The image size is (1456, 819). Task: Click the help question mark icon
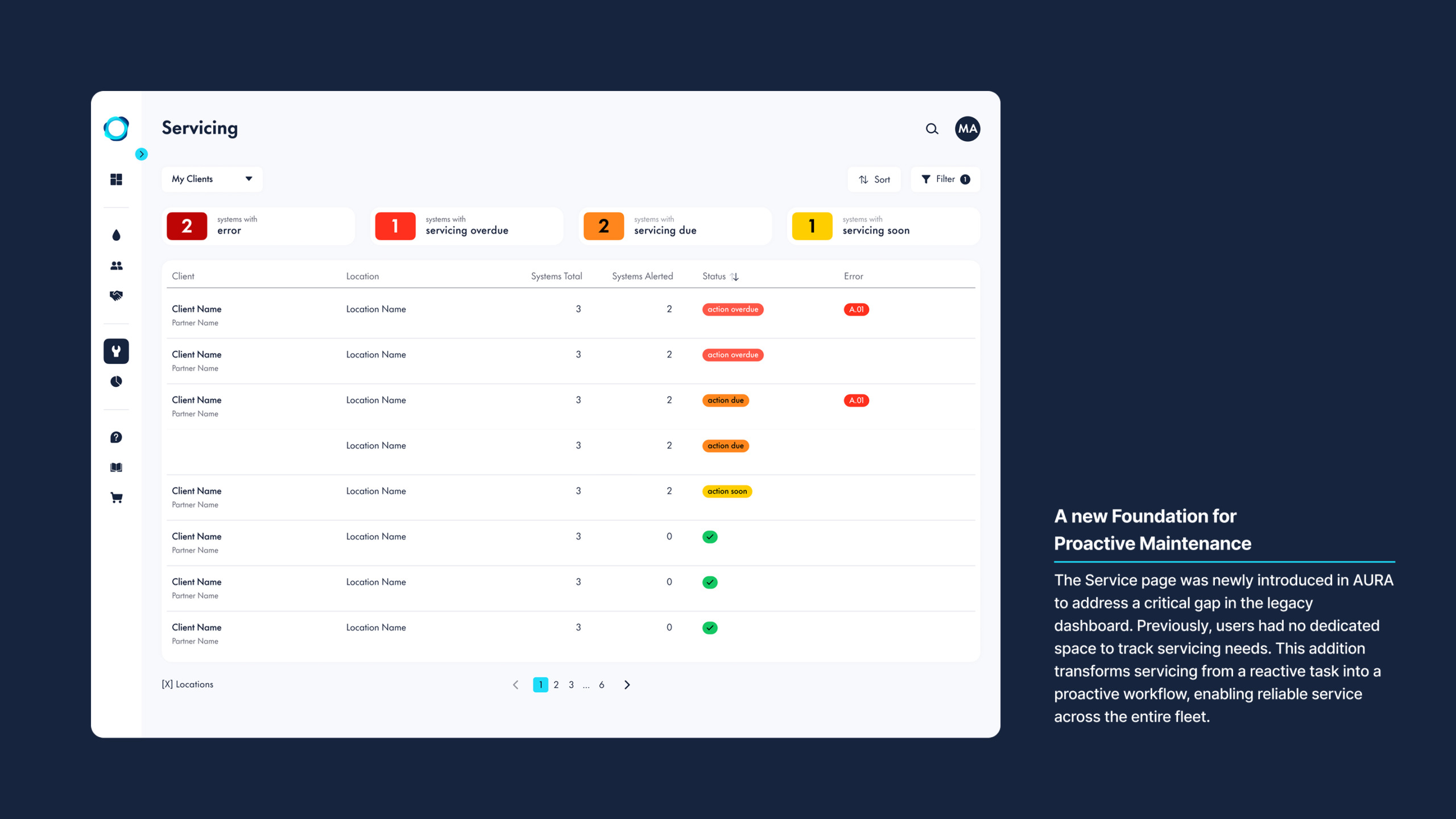point(116,437)
